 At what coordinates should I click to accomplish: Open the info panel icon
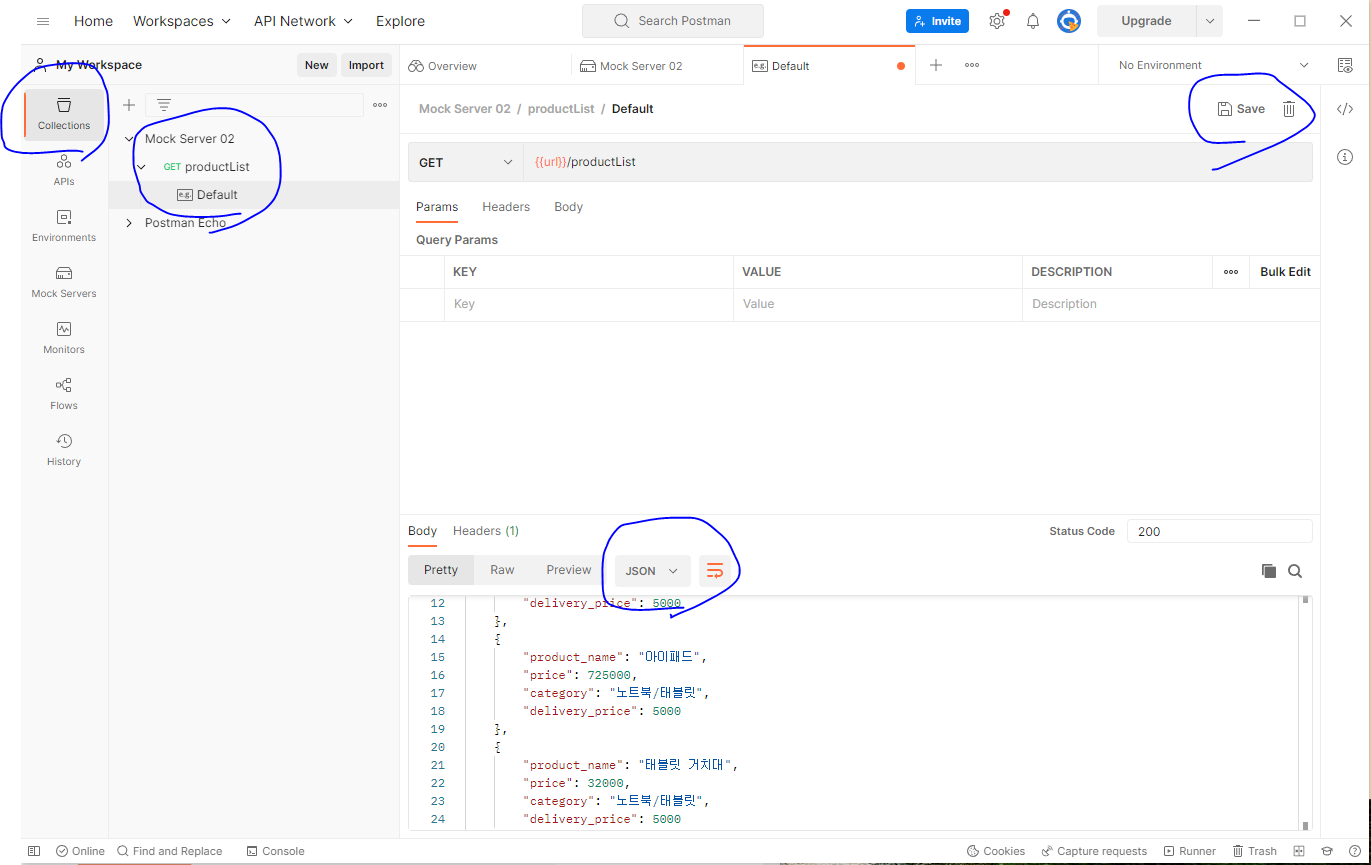(x=1345, y=157)
